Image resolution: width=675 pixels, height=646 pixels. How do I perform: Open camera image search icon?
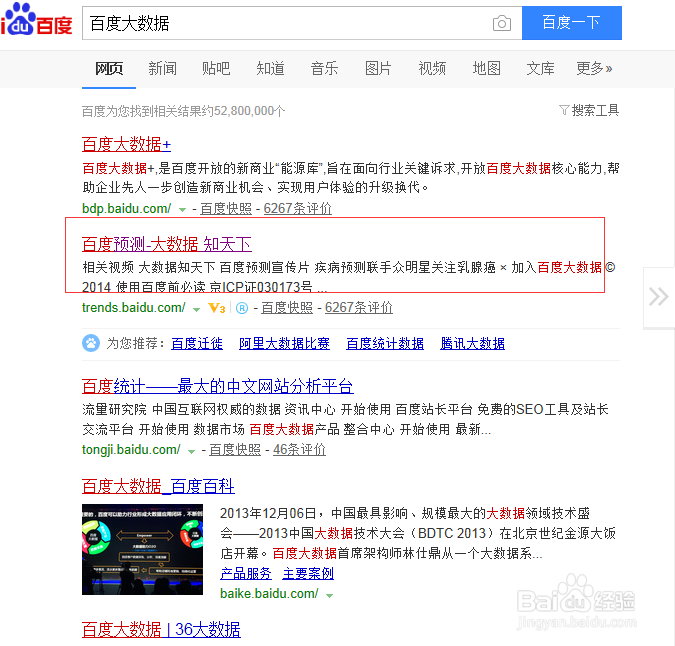(502, 23)
